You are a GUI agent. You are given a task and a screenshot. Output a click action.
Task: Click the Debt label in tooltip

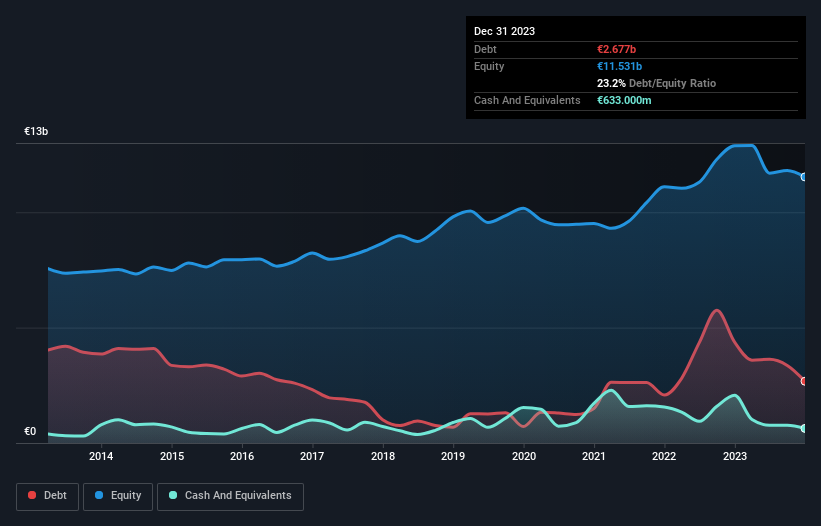coord(485,49)
